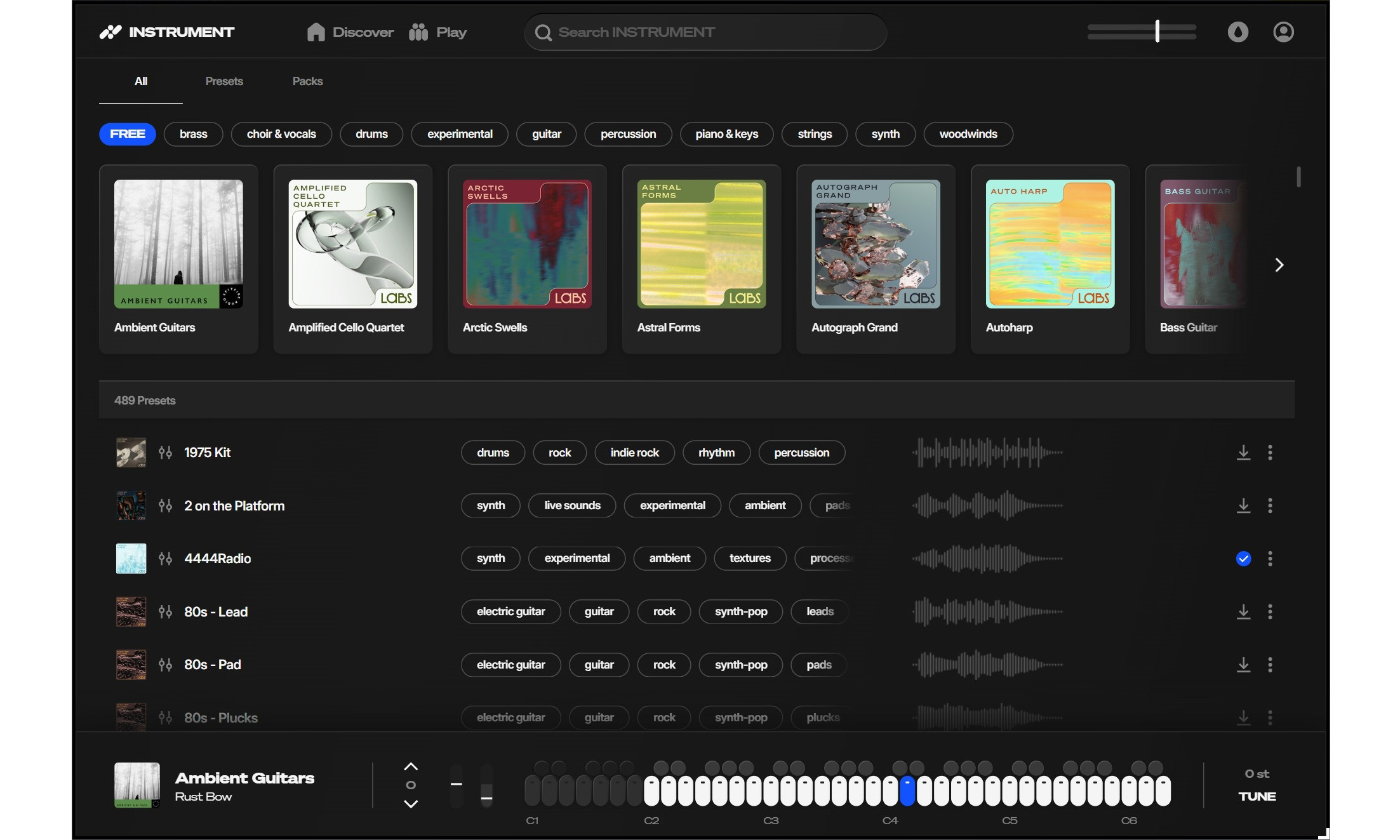Image resolution: width=1400 pixels, height=840 pixels.
Task: Click the preset settings icon beside 80s - Lead
Action: click(165, 612)
